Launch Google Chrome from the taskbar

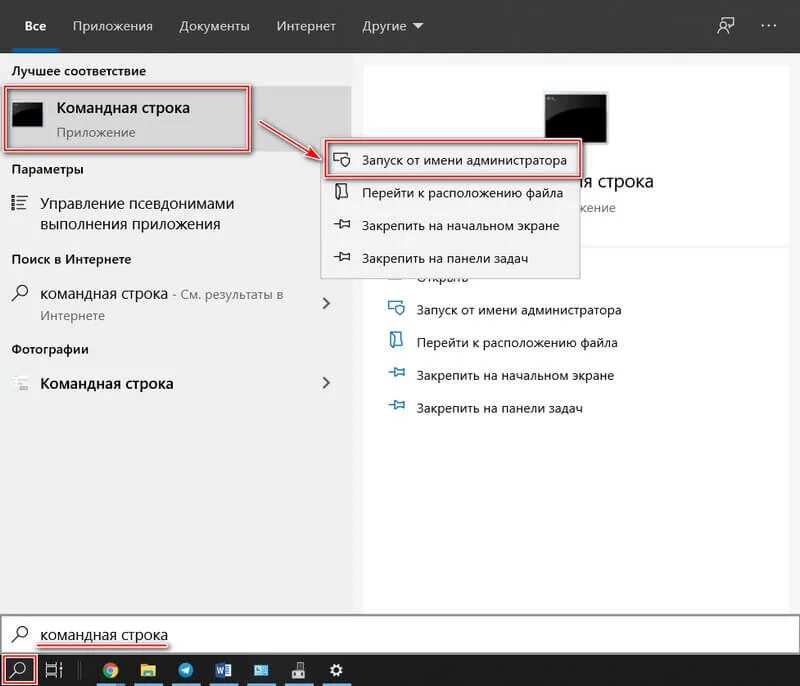click(110, 670)
